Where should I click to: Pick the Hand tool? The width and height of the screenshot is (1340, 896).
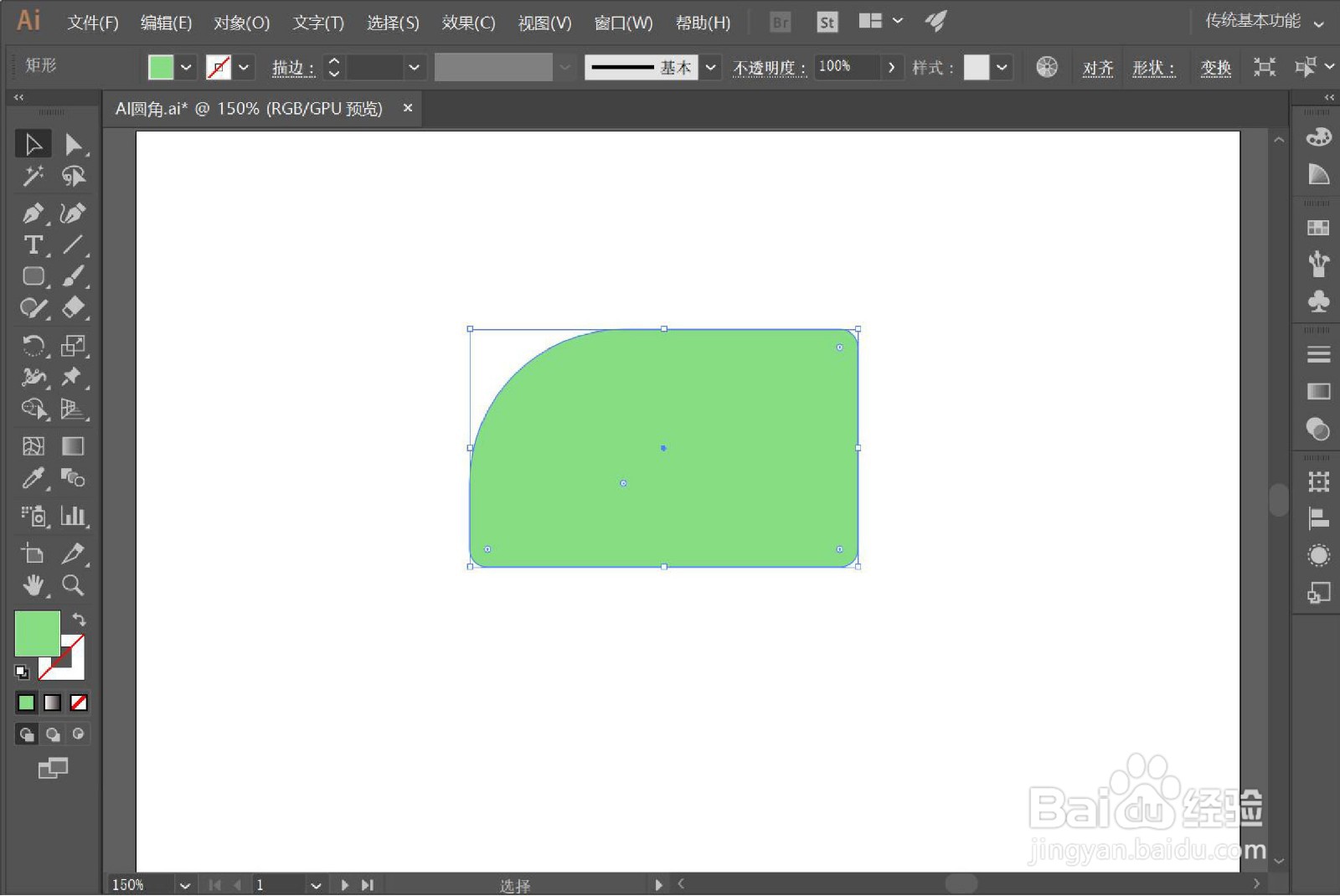pos(33,584)
